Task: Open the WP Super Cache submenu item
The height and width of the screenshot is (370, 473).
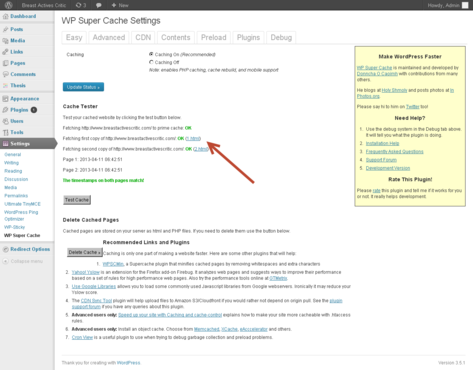Action: (22, 235)
